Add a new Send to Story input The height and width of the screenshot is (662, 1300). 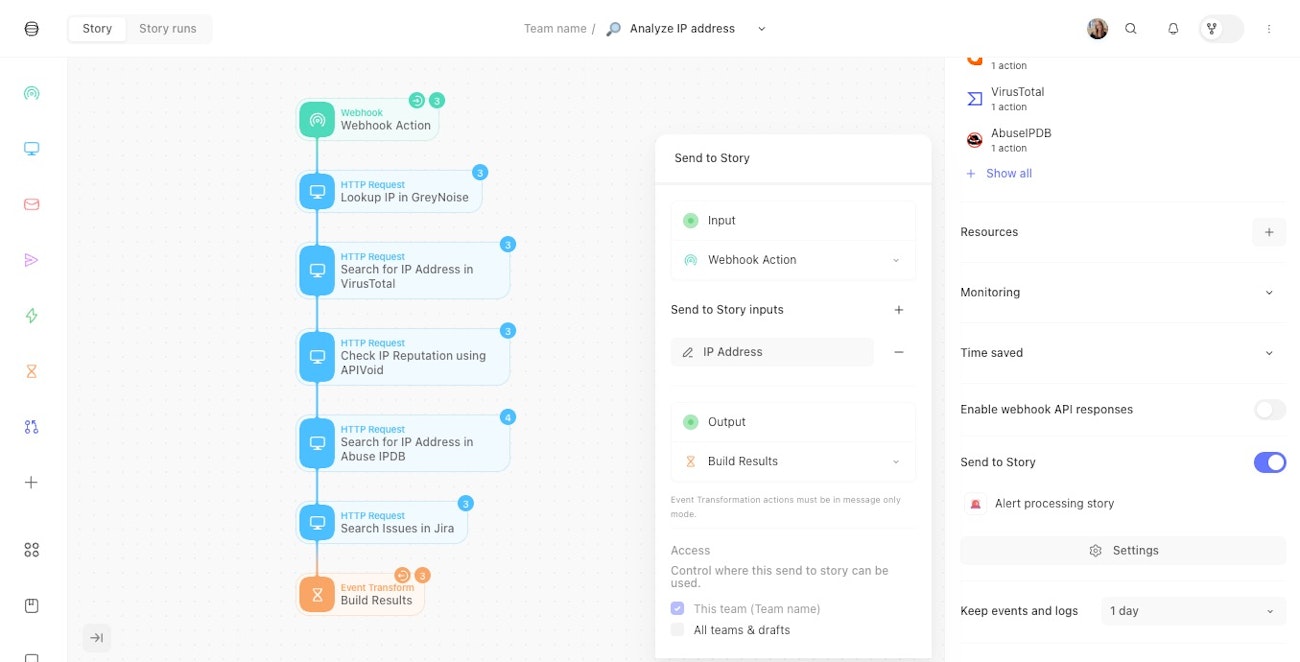click(898, 310)
